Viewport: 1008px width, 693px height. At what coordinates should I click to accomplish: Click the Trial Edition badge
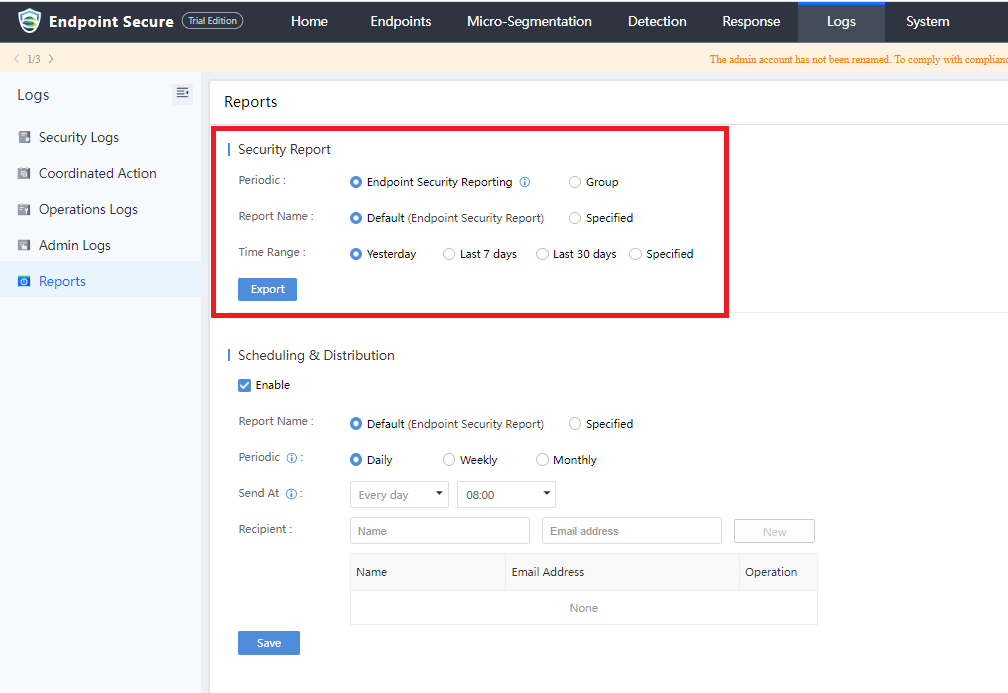212,21
